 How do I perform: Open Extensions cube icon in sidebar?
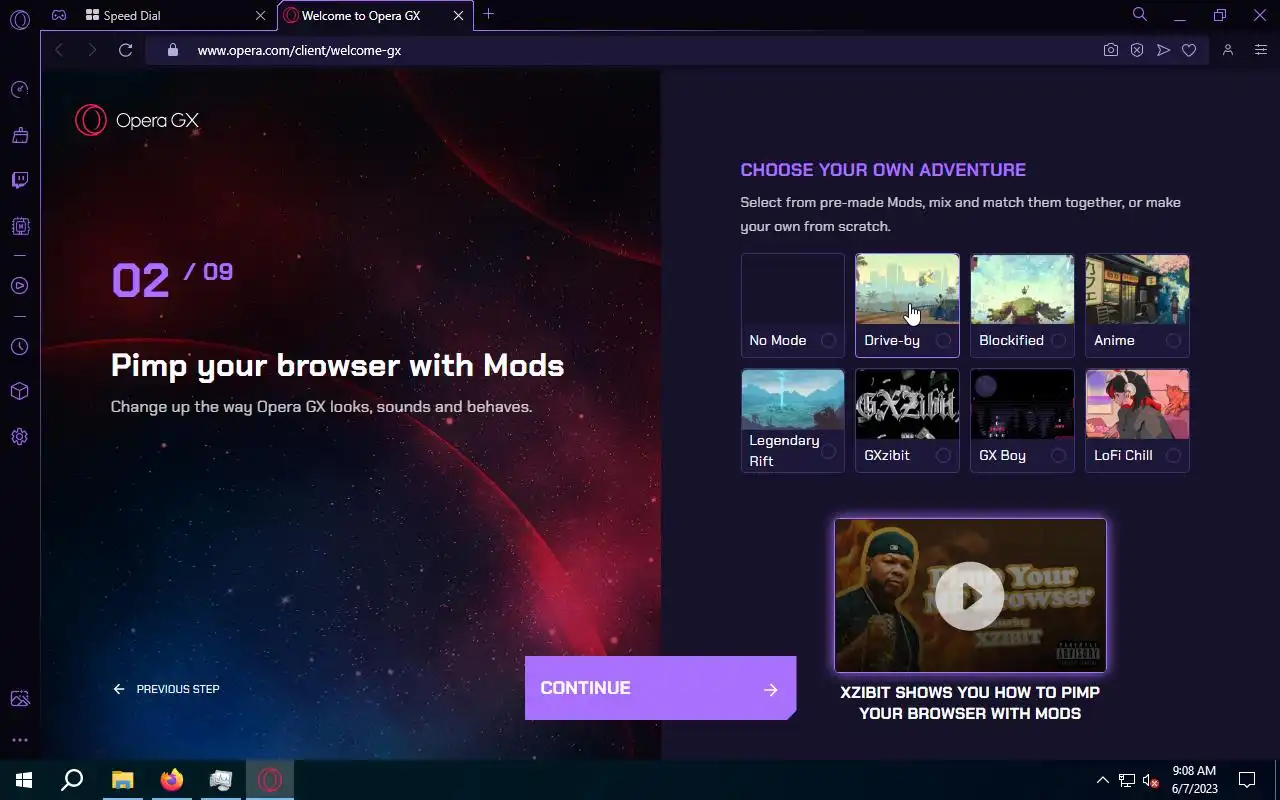pyautogui.click(x=19, y=391)
